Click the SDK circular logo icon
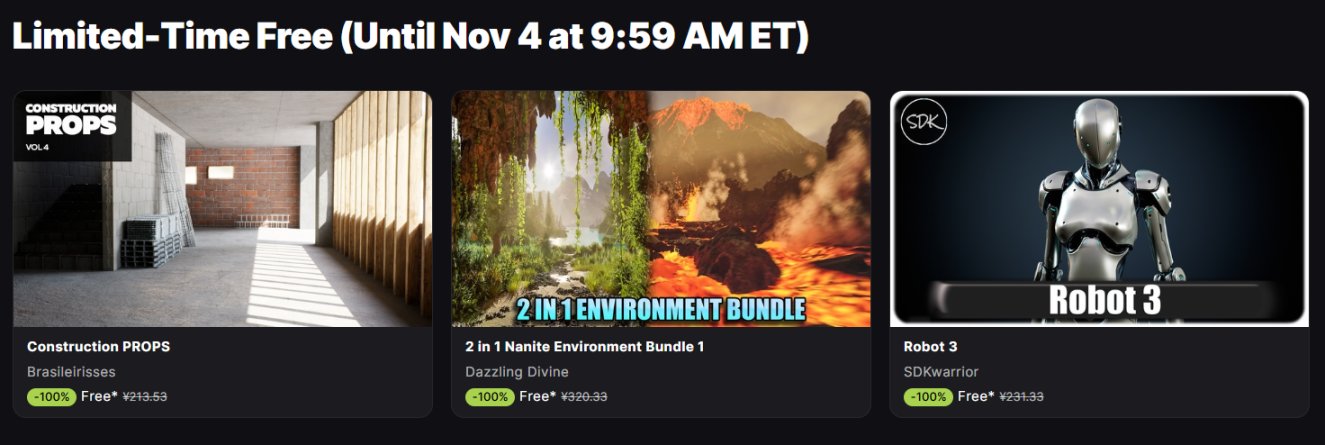 (x=924, y=125)
